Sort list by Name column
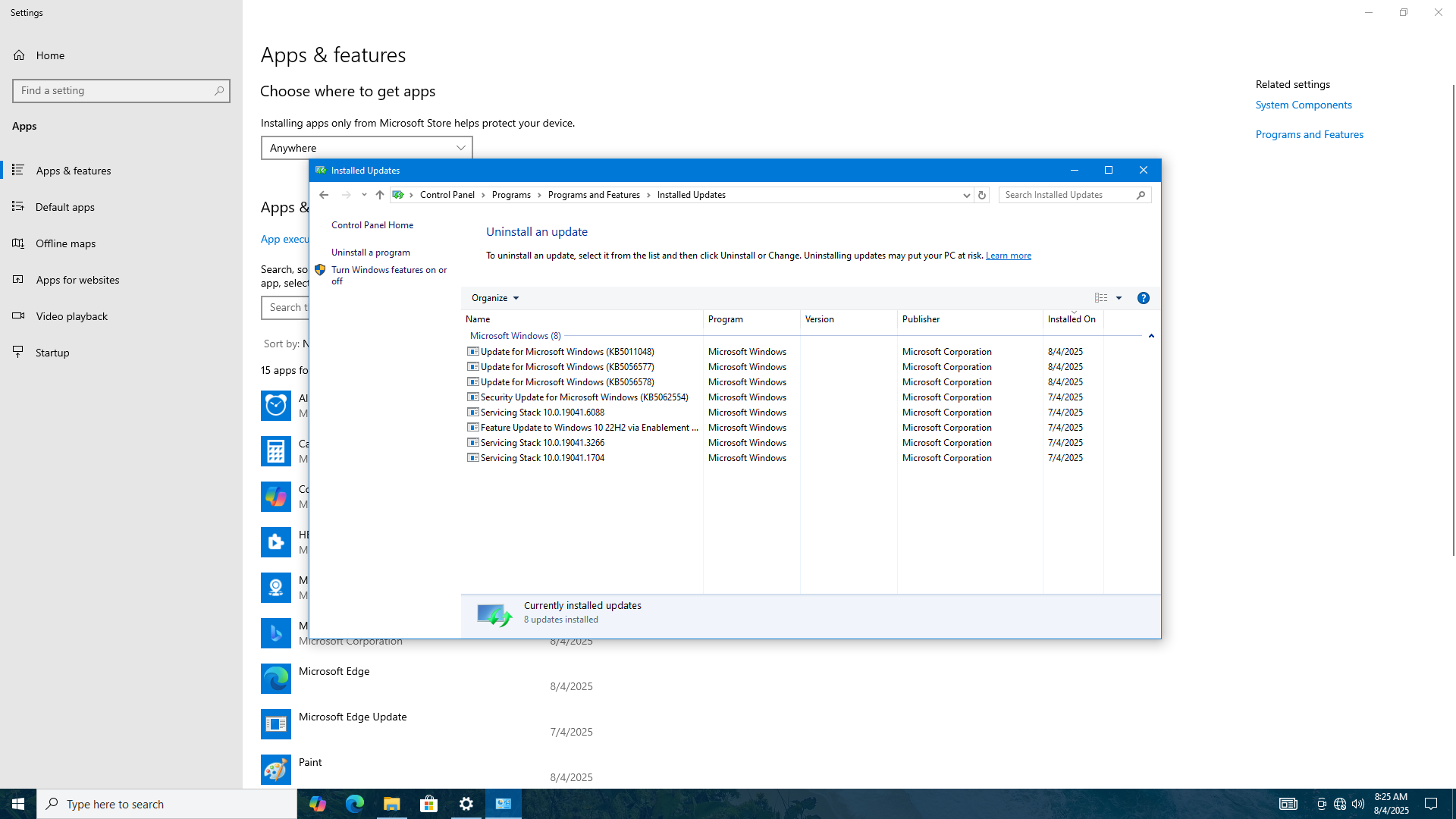The width and height of the screenshot is (1456, 819). click(x=582, y=319)
